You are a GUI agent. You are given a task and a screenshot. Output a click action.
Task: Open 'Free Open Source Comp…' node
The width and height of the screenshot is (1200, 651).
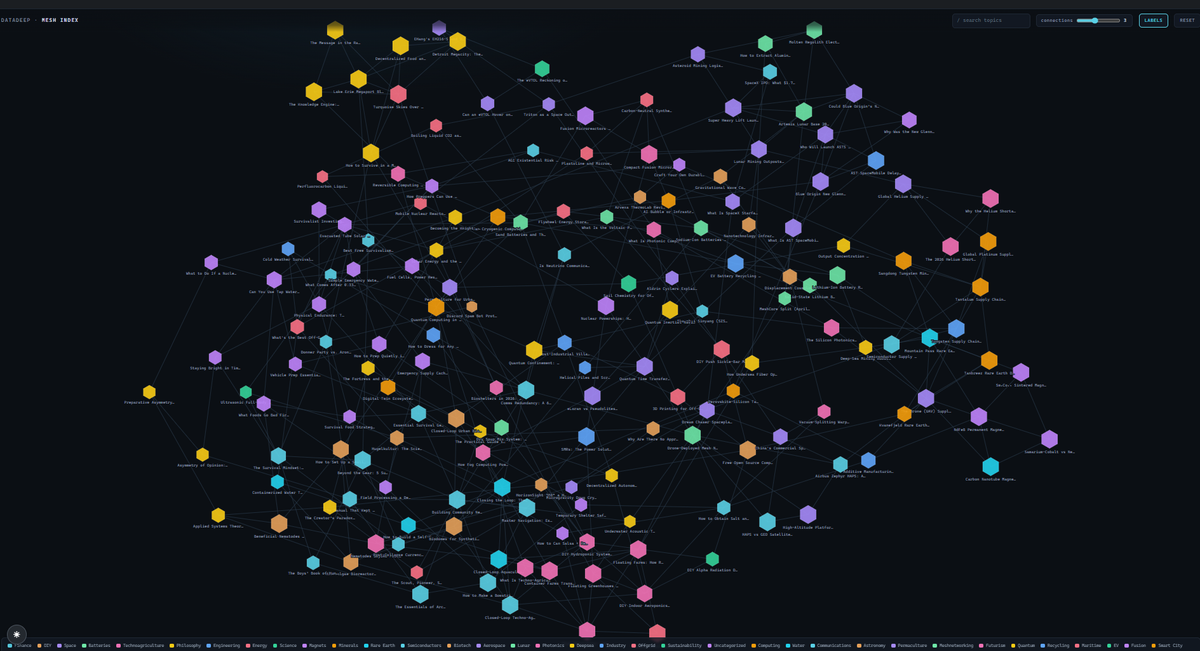(748, 450)
